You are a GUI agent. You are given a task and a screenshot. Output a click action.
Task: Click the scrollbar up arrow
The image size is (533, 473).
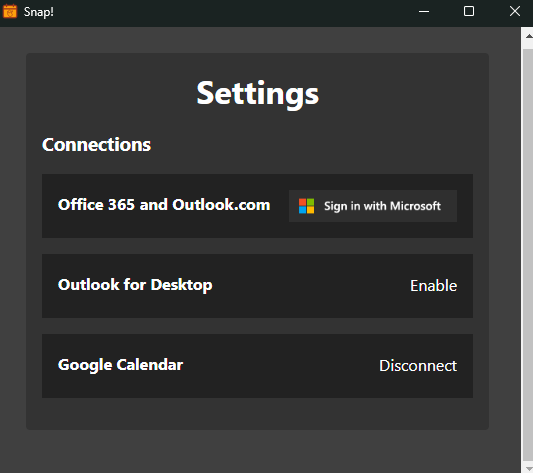coord(528,36)
